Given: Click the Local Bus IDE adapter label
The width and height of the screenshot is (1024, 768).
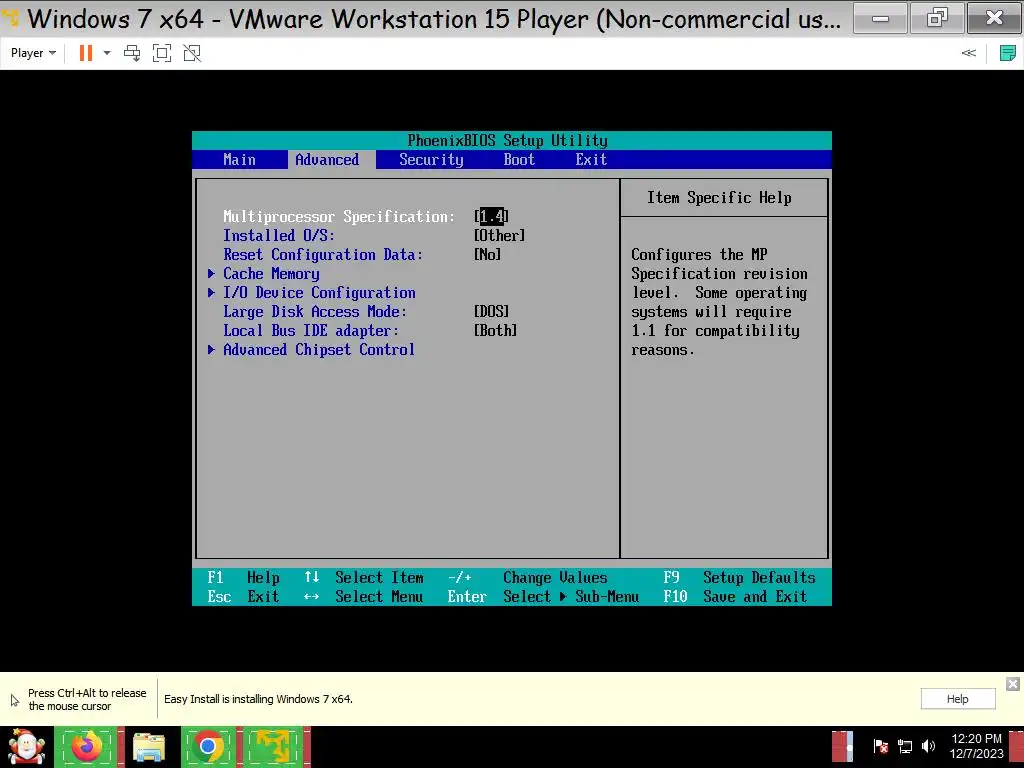Looking at the screenshot, I should (311, 330).
